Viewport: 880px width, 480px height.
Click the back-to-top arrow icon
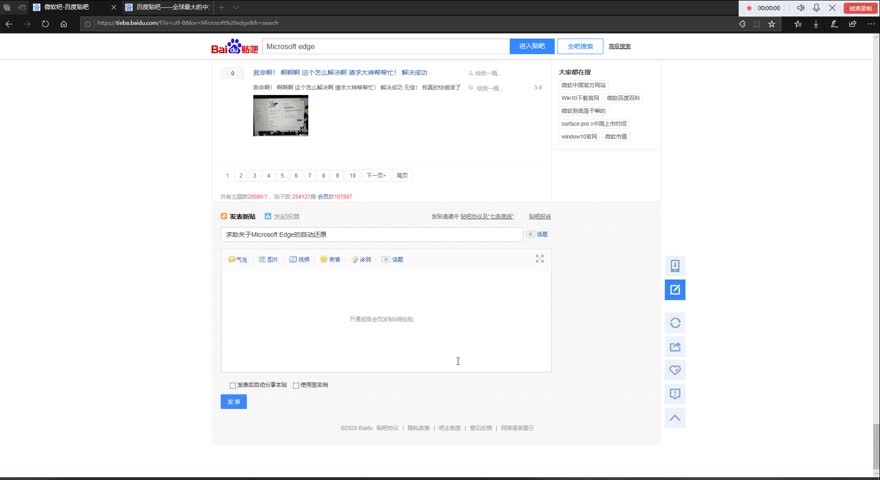675,418
